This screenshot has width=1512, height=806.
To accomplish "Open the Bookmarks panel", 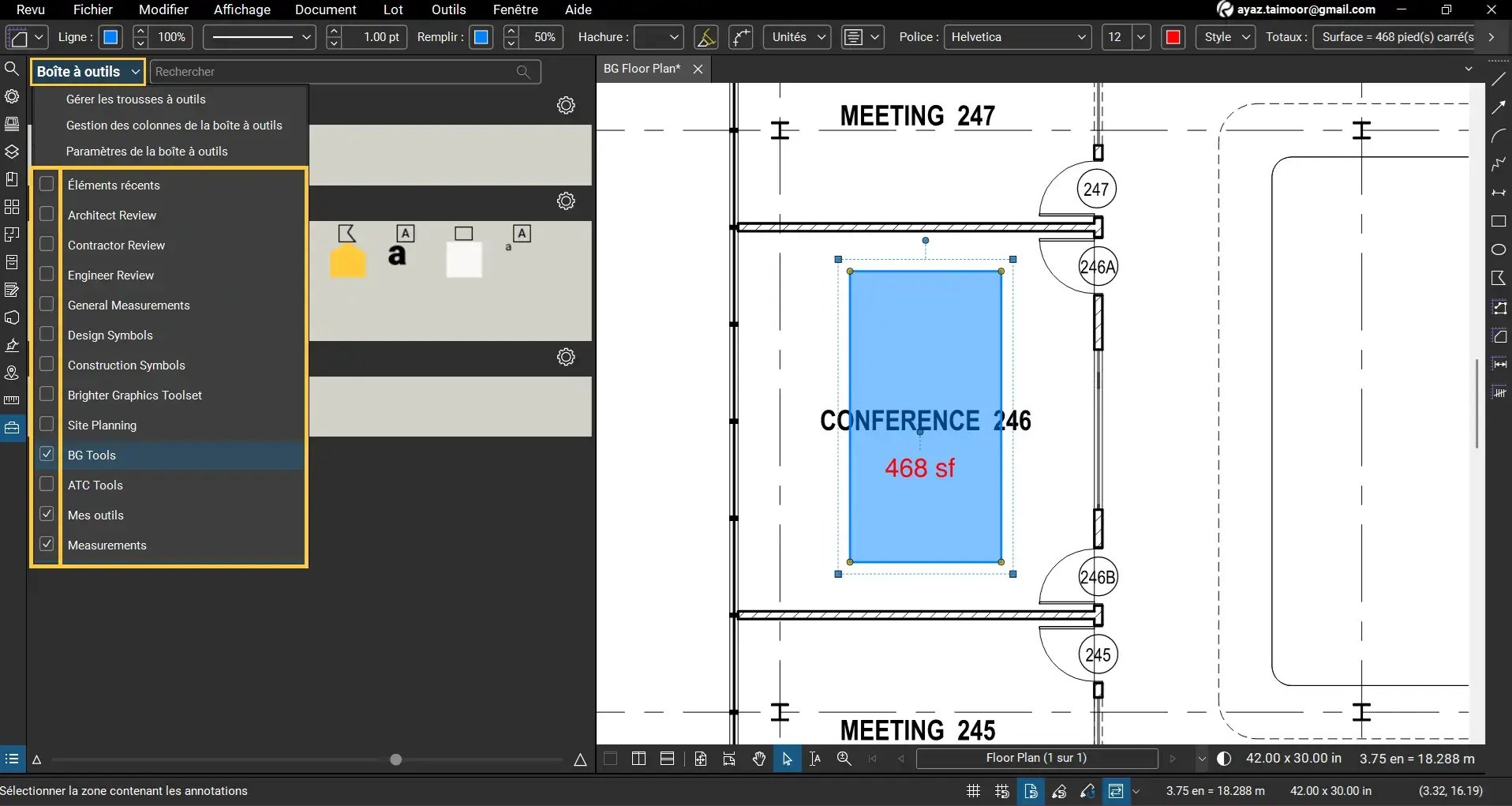I will tap(12, 178).
